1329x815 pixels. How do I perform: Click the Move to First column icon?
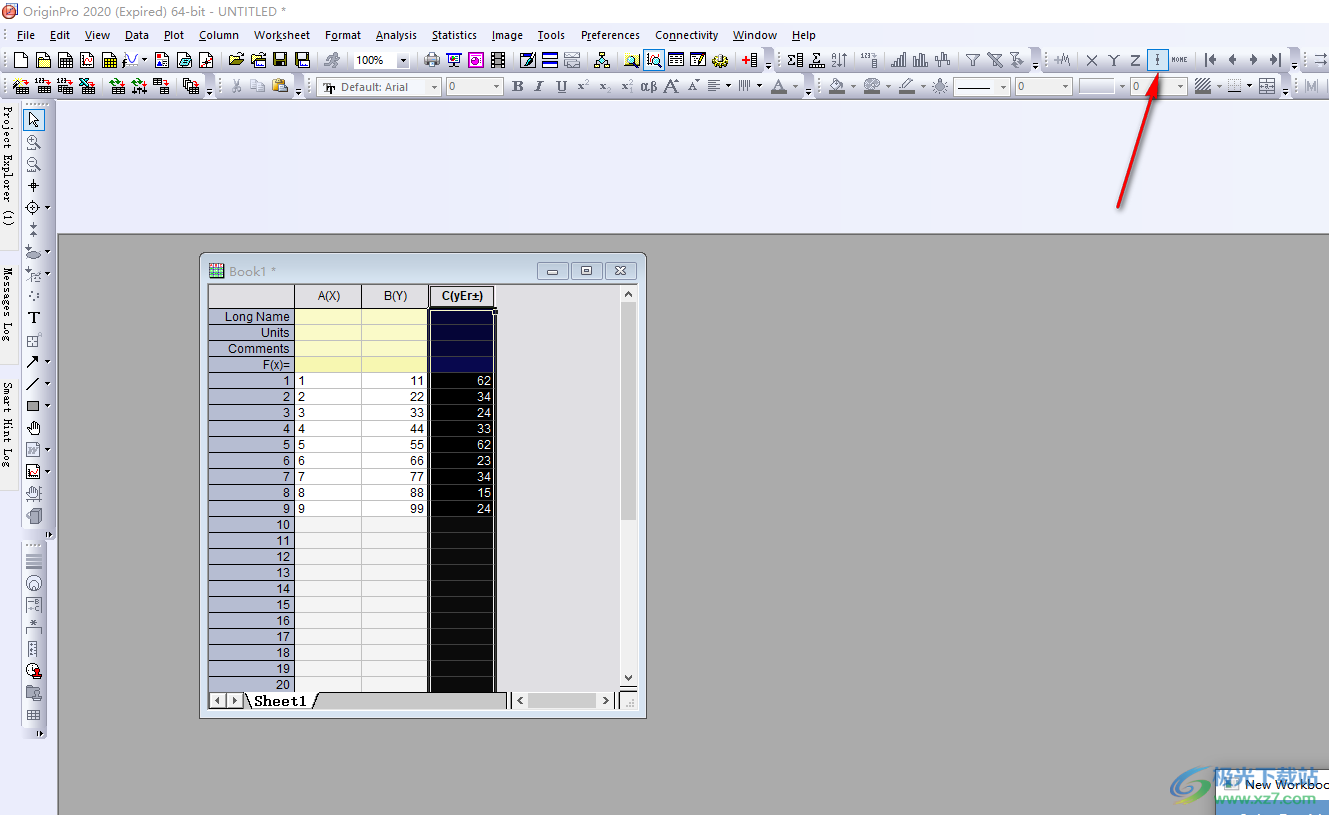tap(1211, 60)
